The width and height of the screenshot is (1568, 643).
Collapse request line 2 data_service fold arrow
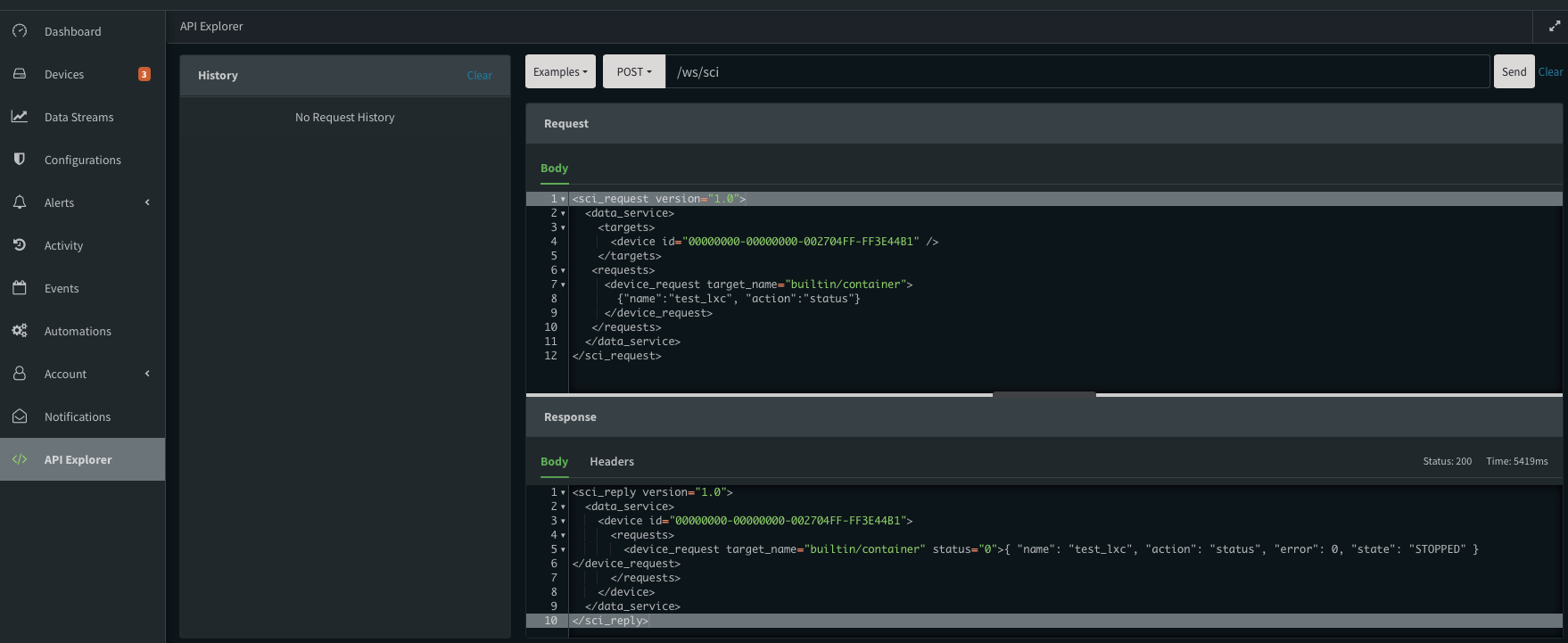[563, 213]
